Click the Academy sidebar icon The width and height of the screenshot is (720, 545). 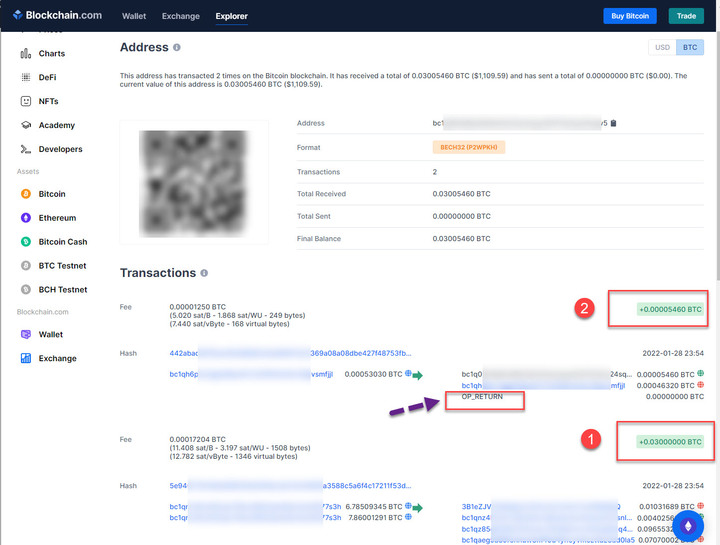coord(26,125)
